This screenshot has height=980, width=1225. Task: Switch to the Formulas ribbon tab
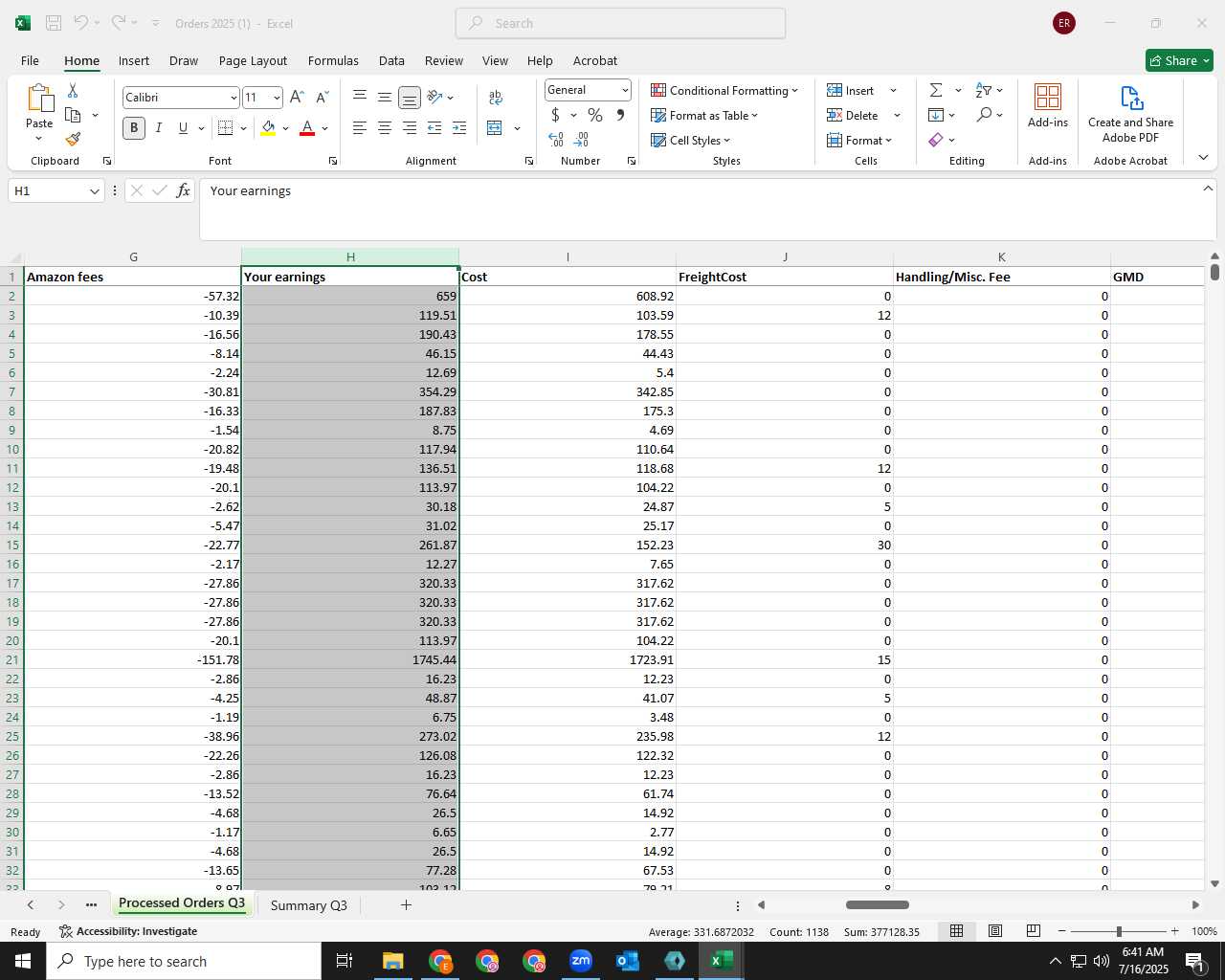point(333,60)
